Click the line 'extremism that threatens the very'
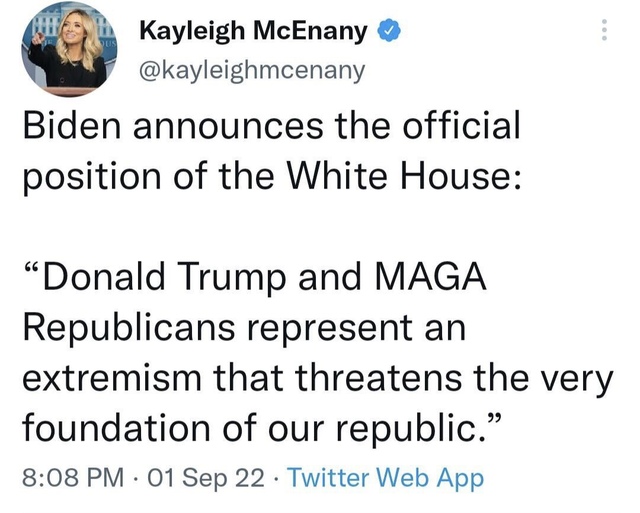 [318, 378]
